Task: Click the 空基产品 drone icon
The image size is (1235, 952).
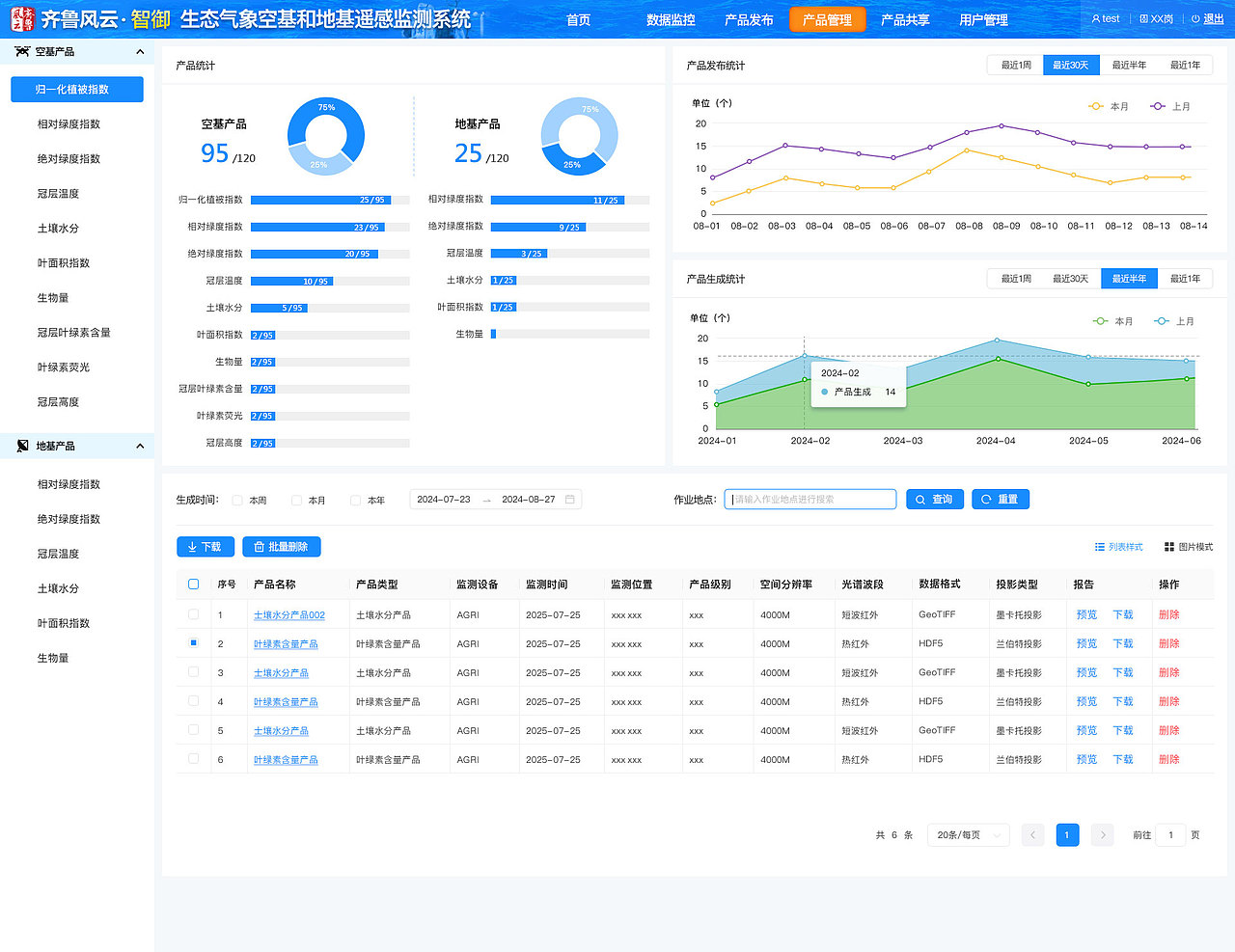Action: [x=22, y=51]
